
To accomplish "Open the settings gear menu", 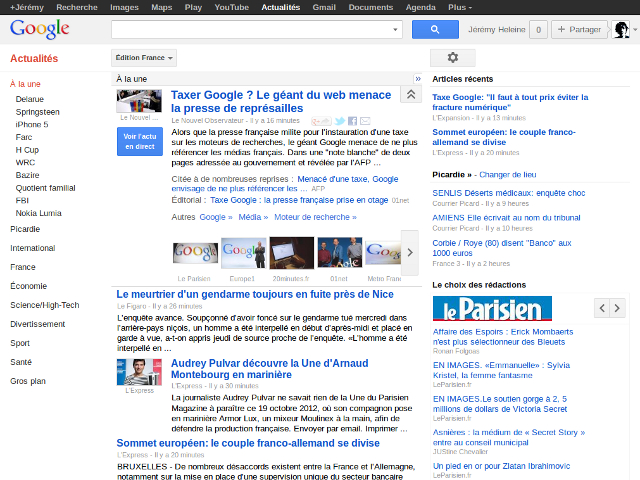I will (453, 58).
